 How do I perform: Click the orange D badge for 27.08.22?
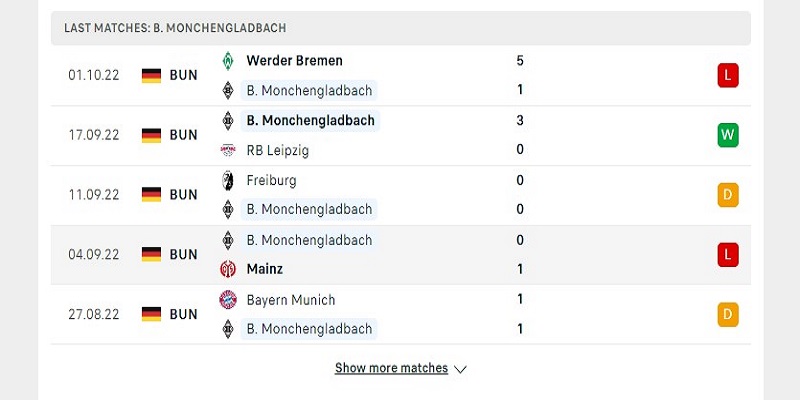click(x=728, y=314)
